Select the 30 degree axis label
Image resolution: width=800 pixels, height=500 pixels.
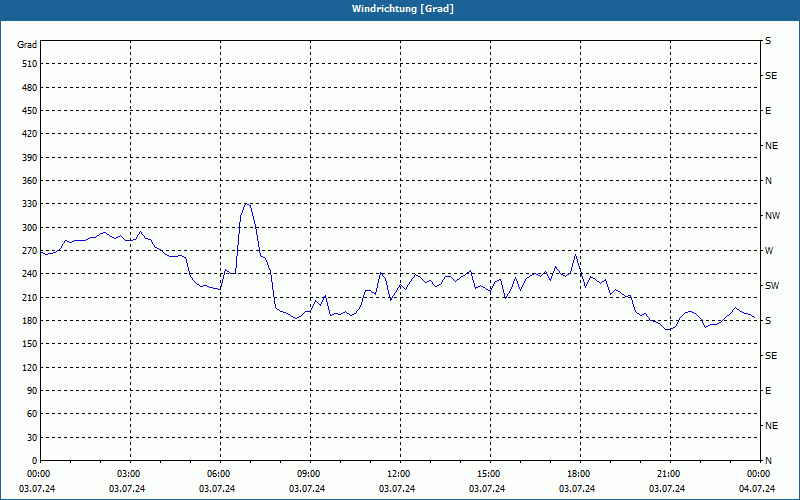[x=32, y=437]
